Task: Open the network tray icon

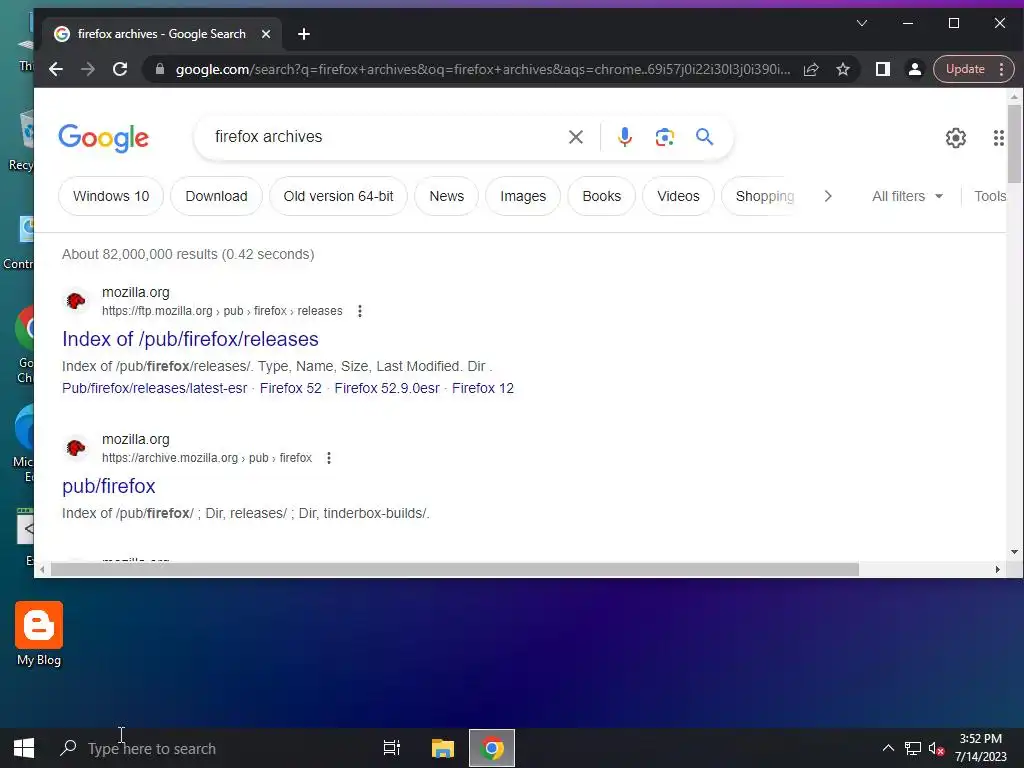Action: click(912, 748)
